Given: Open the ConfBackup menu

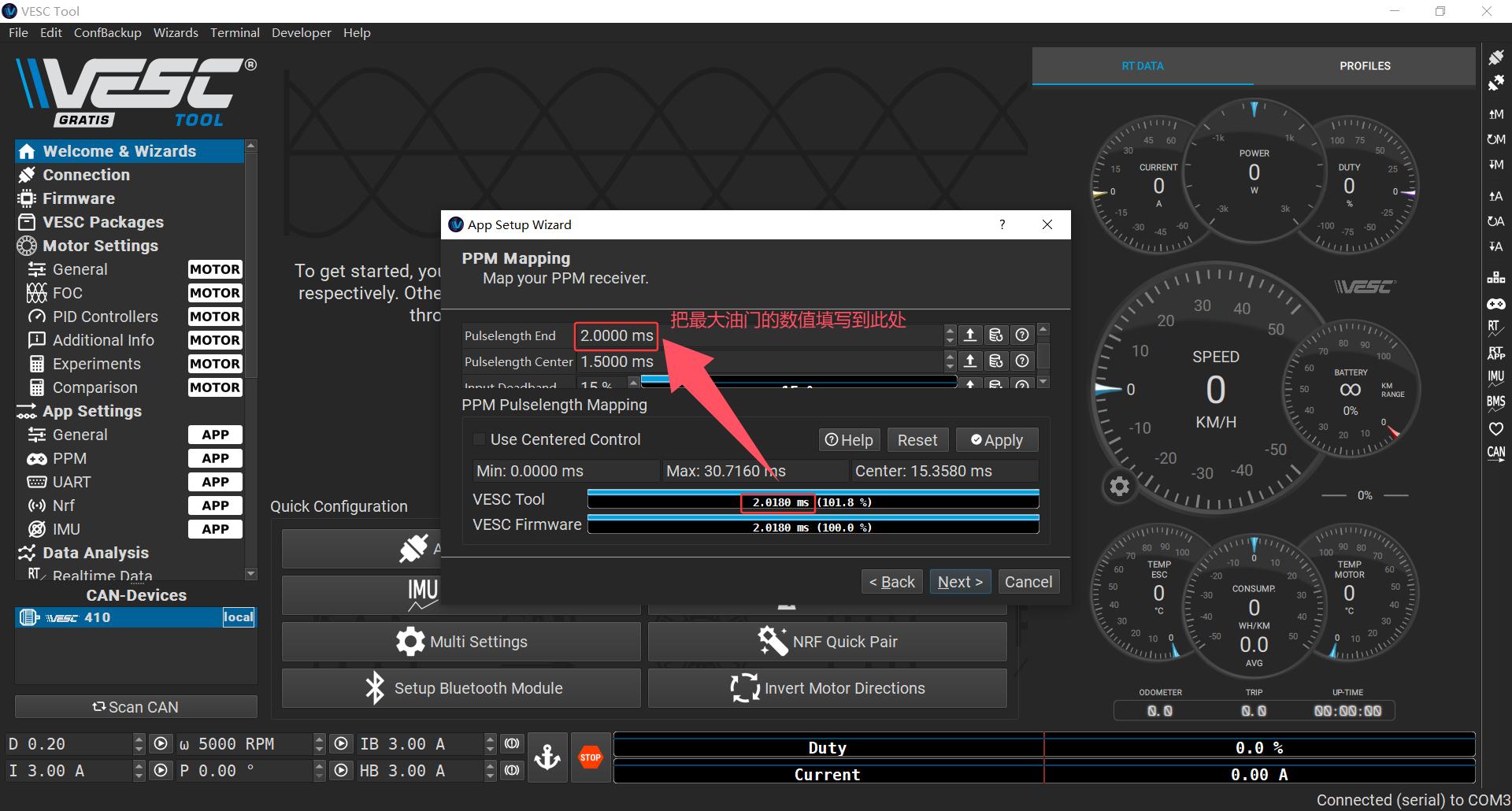Looking at the screenshot, I should (x=107, y=32).
